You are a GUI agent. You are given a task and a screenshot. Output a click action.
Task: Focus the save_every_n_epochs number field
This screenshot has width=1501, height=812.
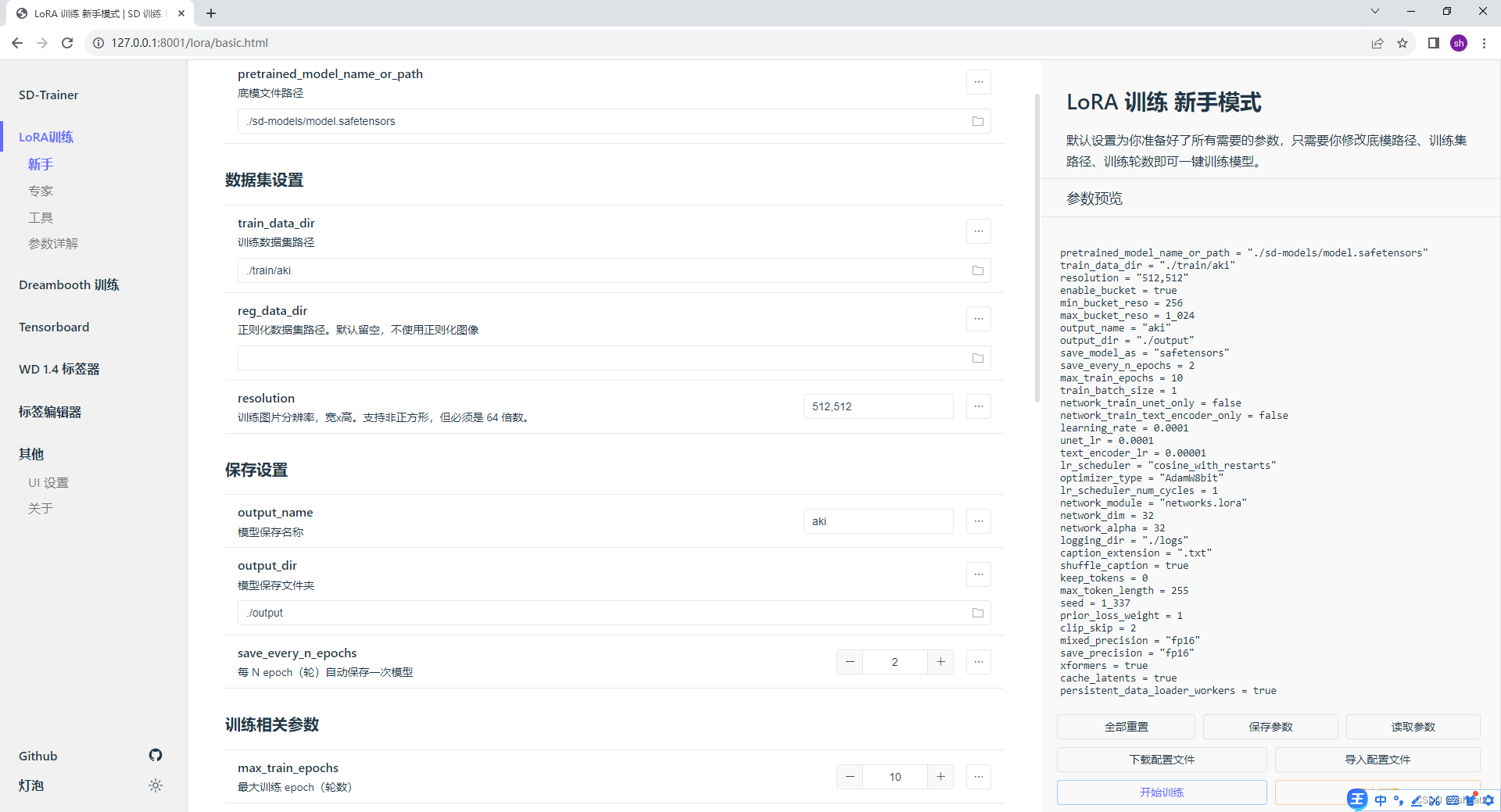tap(895, 662)
